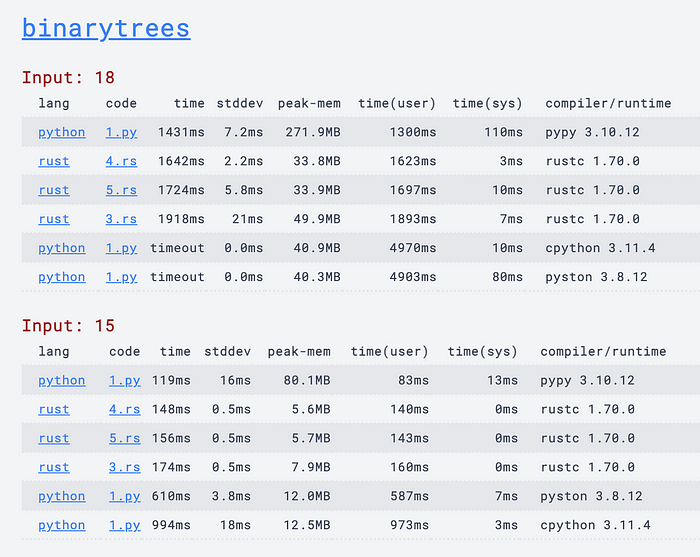Select the 1697ms time(user) cell
The image size is (700, 557).
pos(413,190)
